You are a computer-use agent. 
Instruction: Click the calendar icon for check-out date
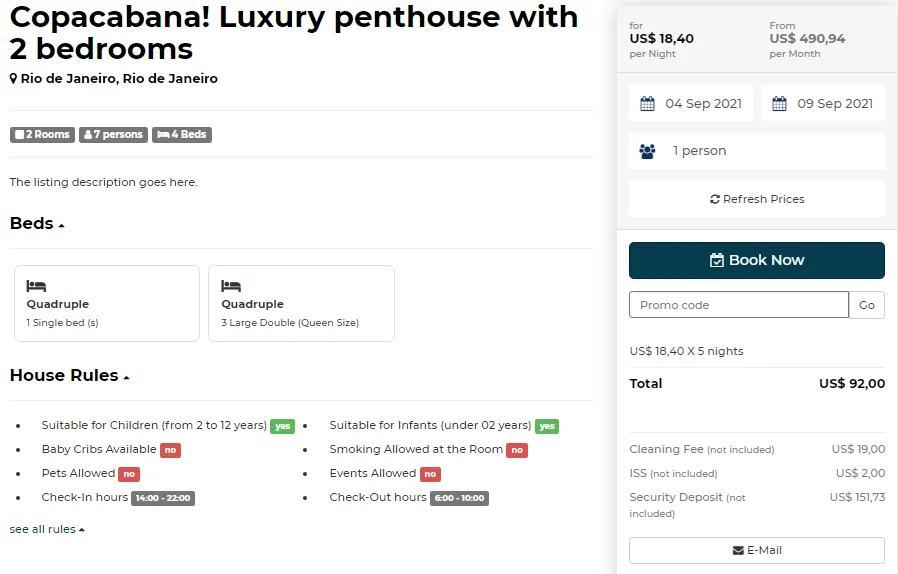click(779, 104)
